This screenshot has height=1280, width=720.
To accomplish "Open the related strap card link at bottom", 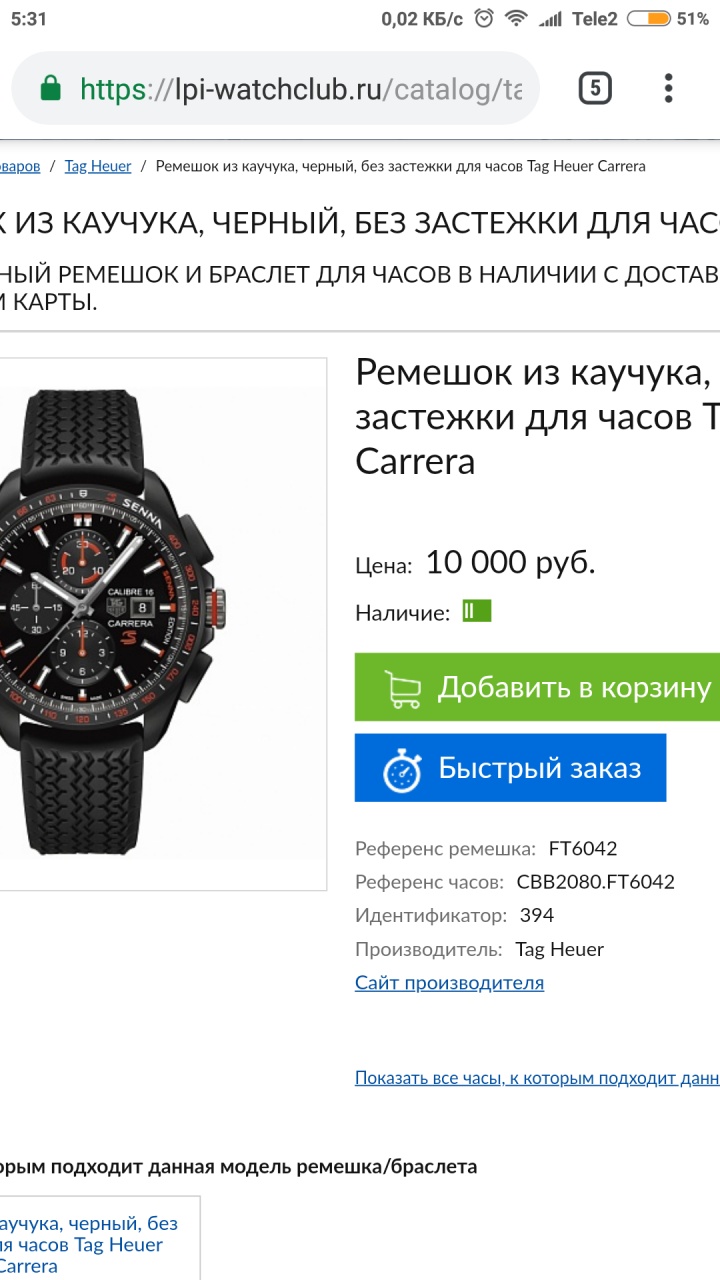I will click(x=89, y=1244).
